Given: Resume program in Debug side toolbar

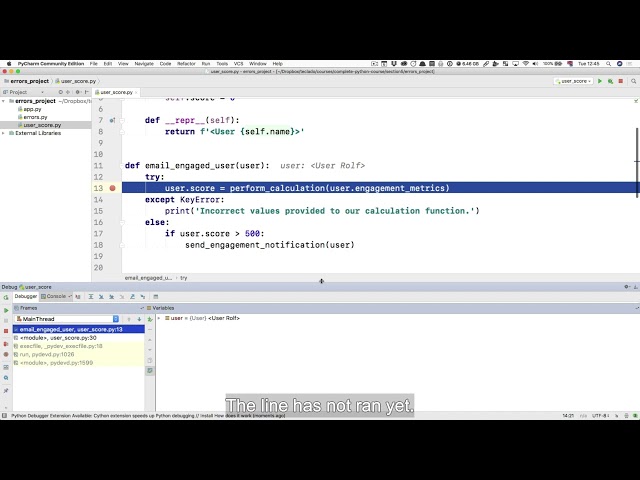Looking at the screenshot, I should pyautogui.click(x=6, y=310).
